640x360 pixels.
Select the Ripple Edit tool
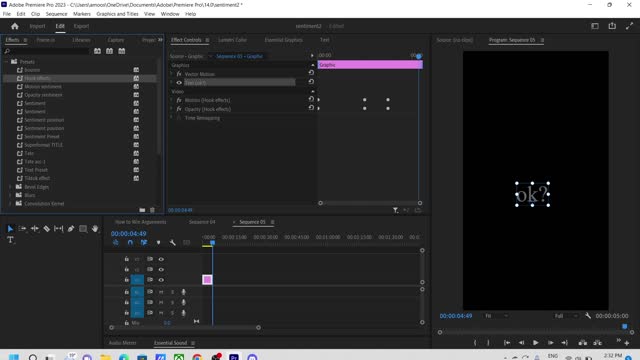tap(35, 229)
